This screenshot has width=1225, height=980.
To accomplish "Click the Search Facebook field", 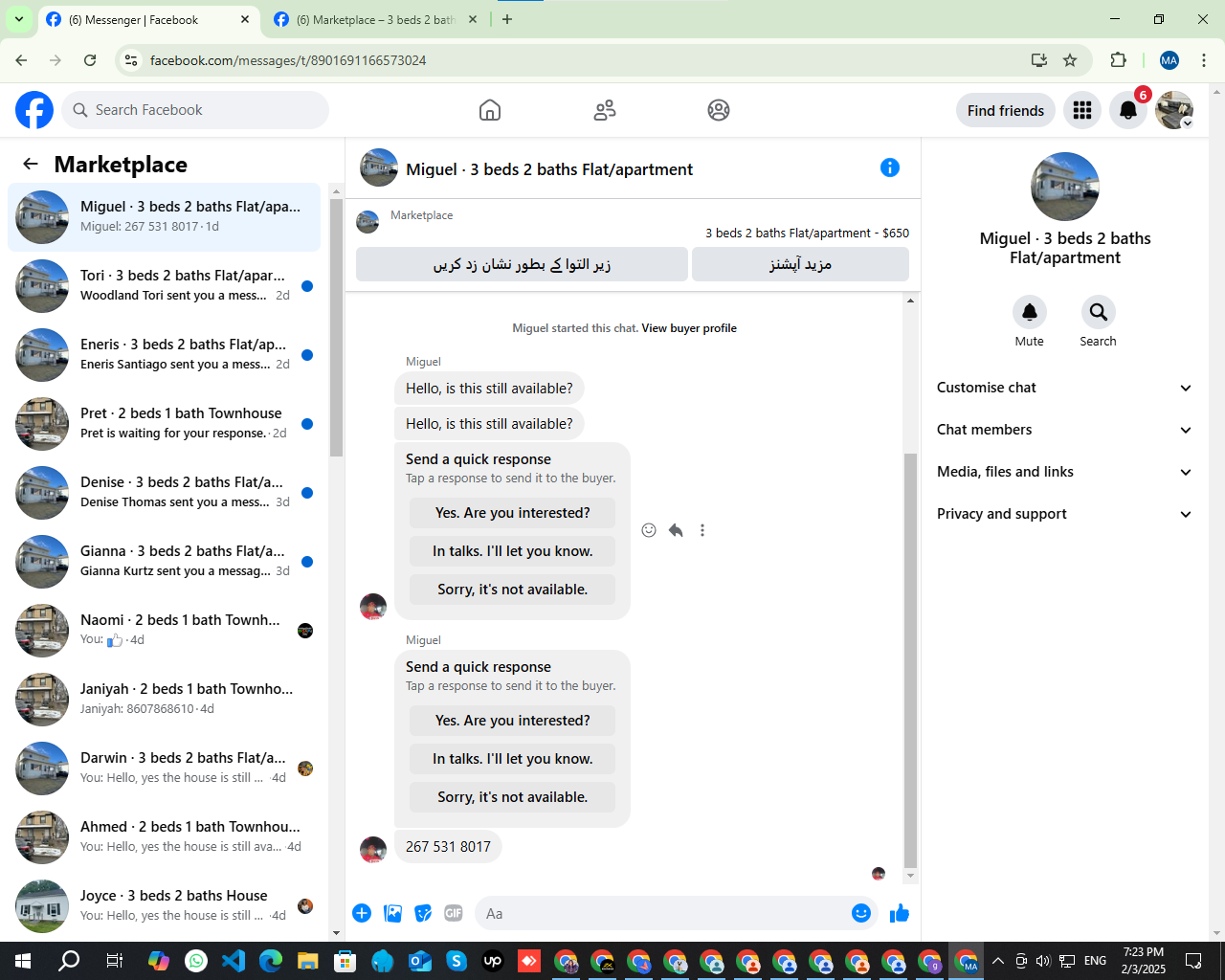I will pyautogui.click(x=195, y=110).
